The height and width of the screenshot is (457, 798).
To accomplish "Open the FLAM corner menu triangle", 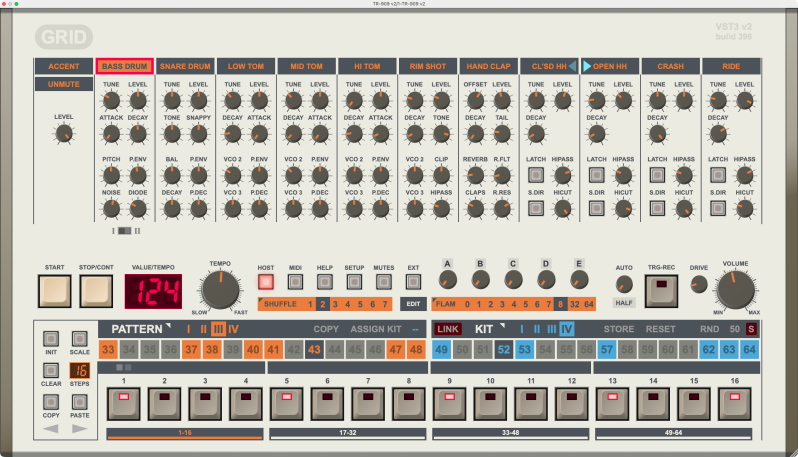I will (434, 300).
